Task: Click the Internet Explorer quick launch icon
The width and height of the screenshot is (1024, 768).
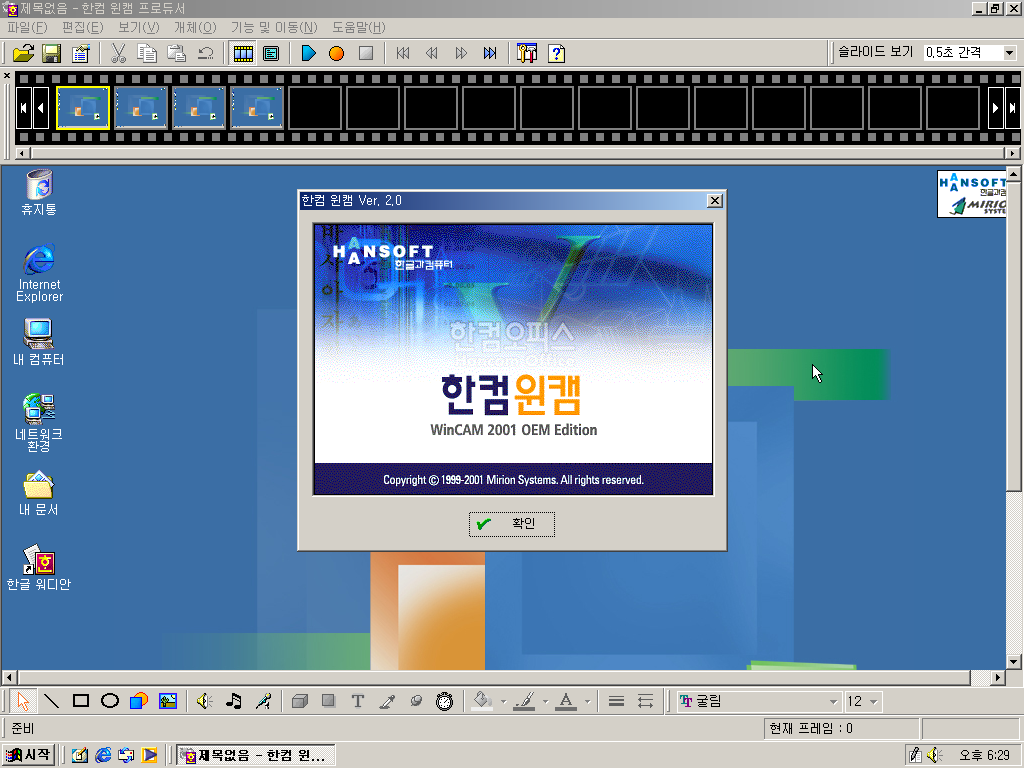Action: tap(103, 755)
